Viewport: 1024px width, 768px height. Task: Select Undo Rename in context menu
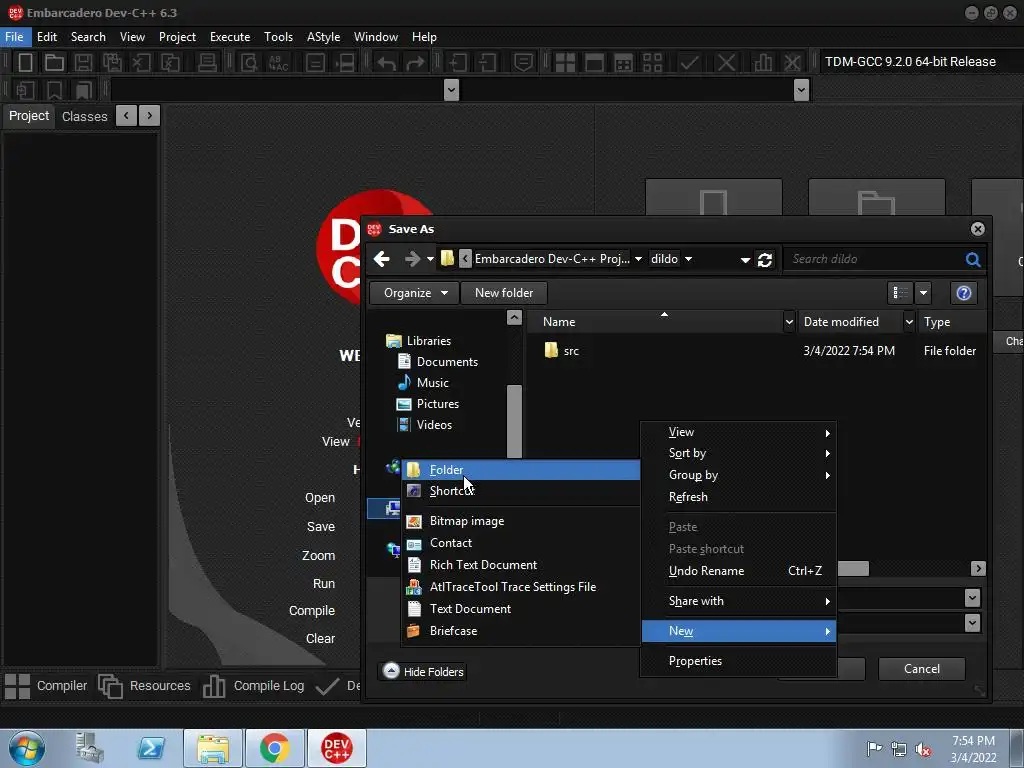[739, 571]
